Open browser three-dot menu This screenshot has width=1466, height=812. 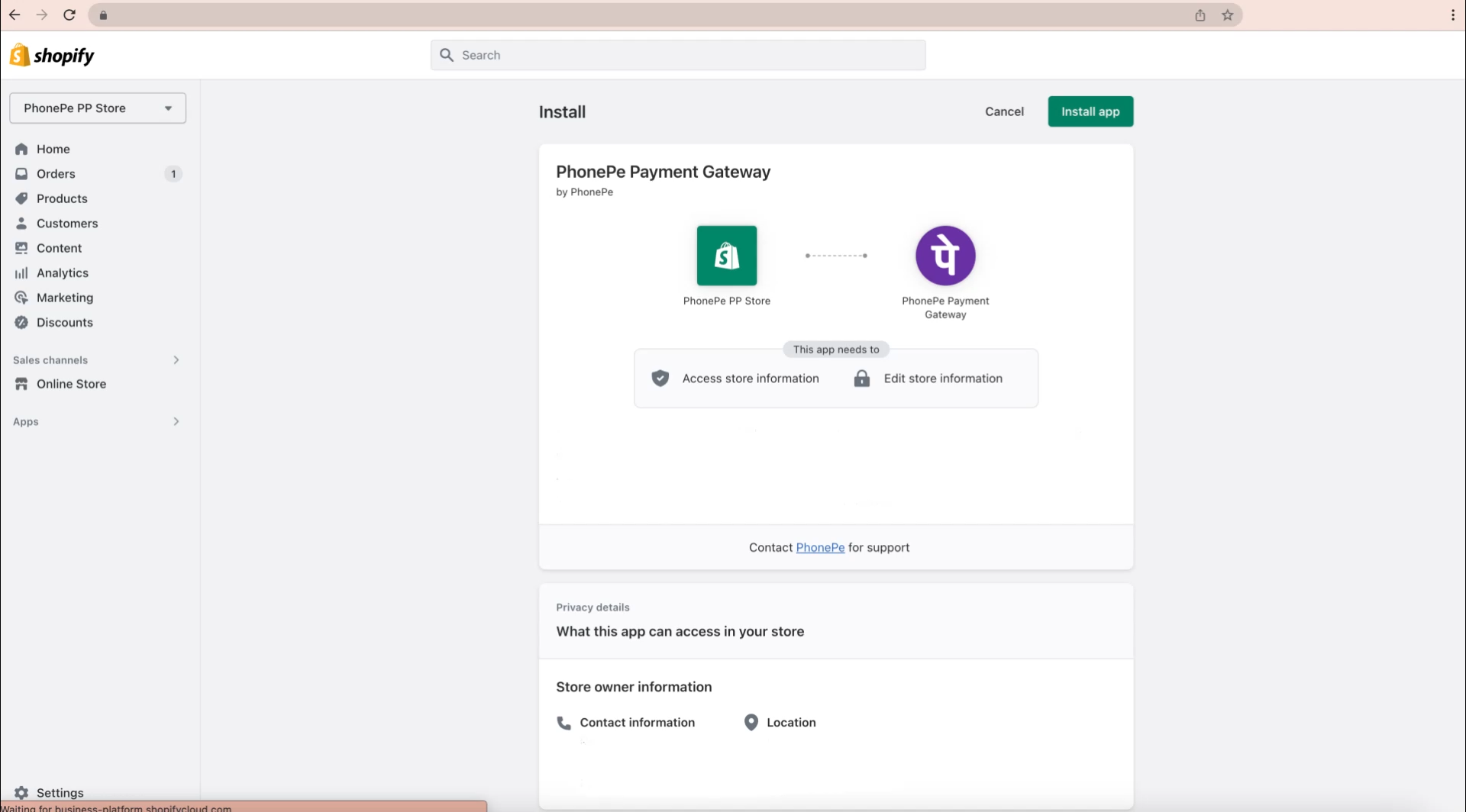[1452, 15]
